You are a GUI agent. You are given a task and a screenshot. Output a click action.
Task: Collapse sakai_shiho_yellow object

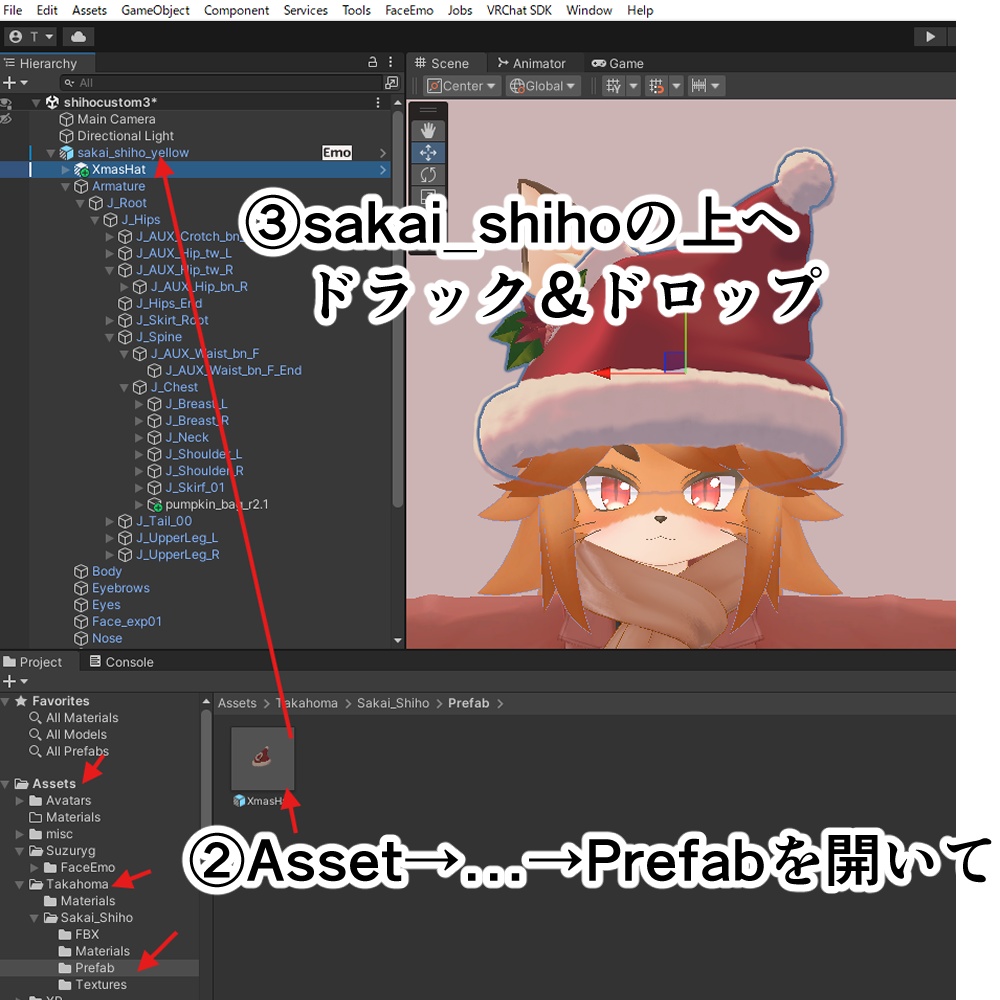51,152
